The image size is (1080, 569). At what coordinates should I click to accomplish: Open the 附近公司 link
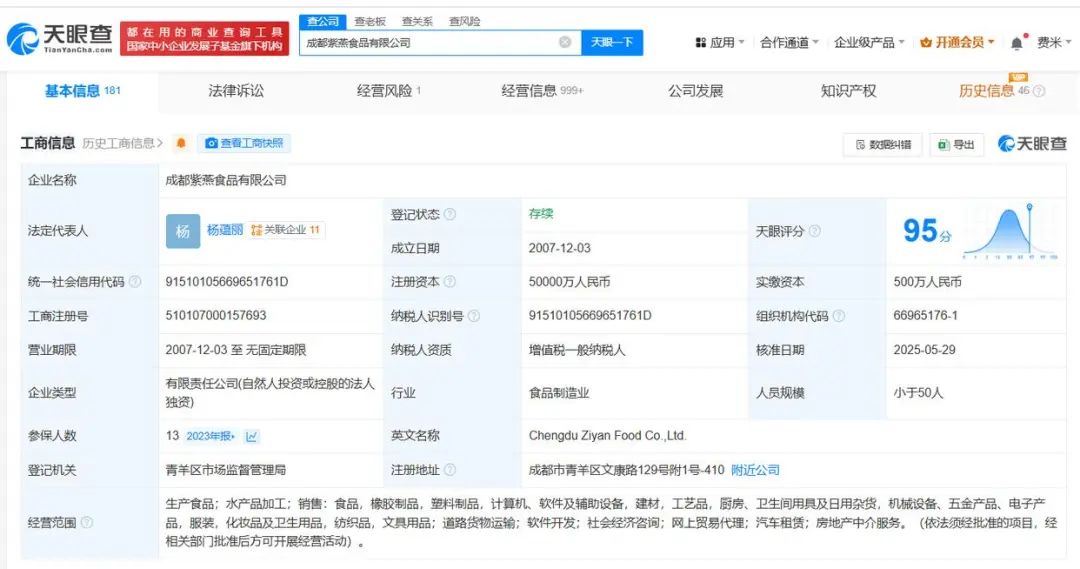[755, 470]
